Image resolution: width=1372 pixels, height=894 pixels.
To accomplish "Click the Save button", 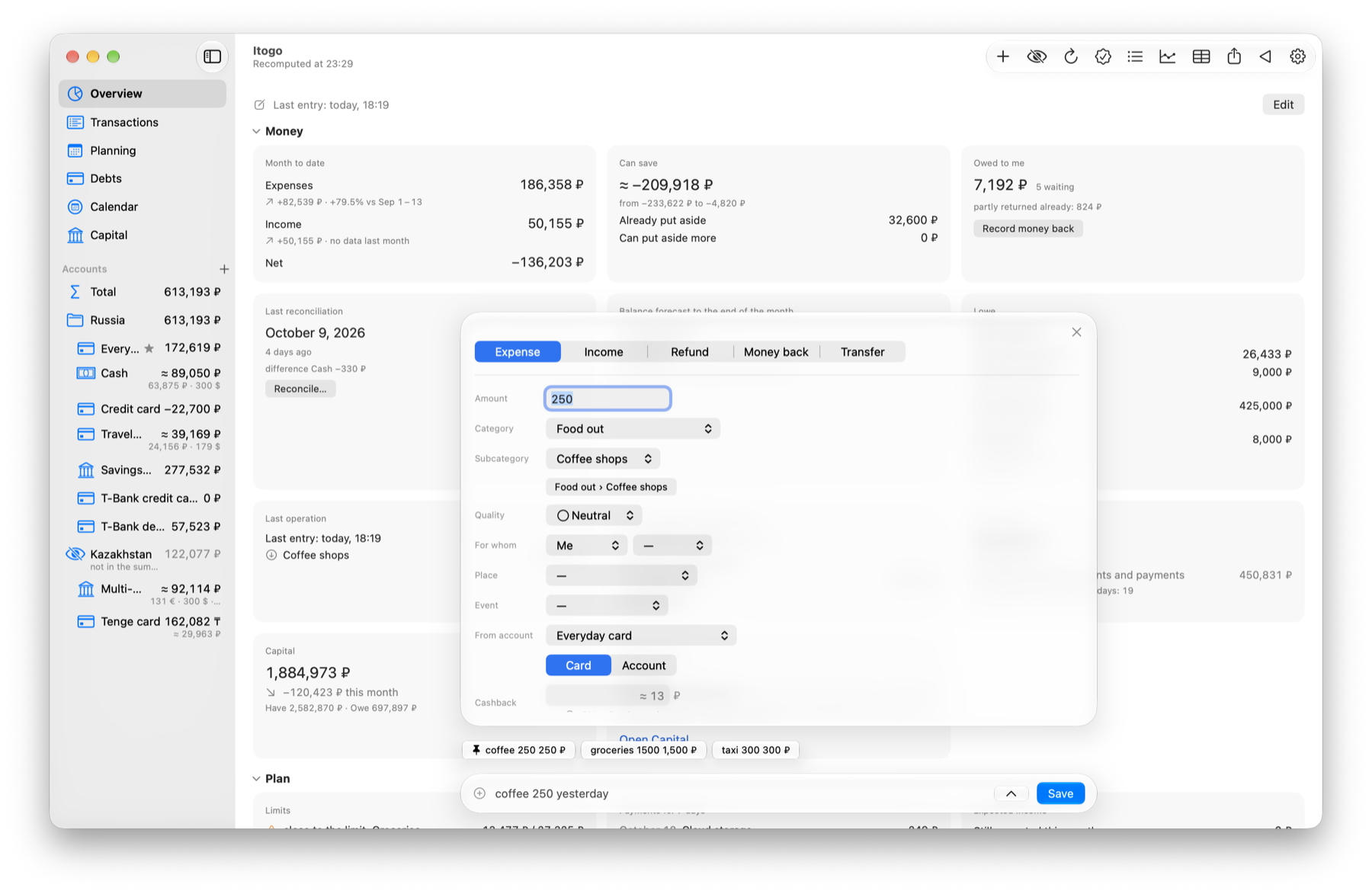I will 1060,793.
